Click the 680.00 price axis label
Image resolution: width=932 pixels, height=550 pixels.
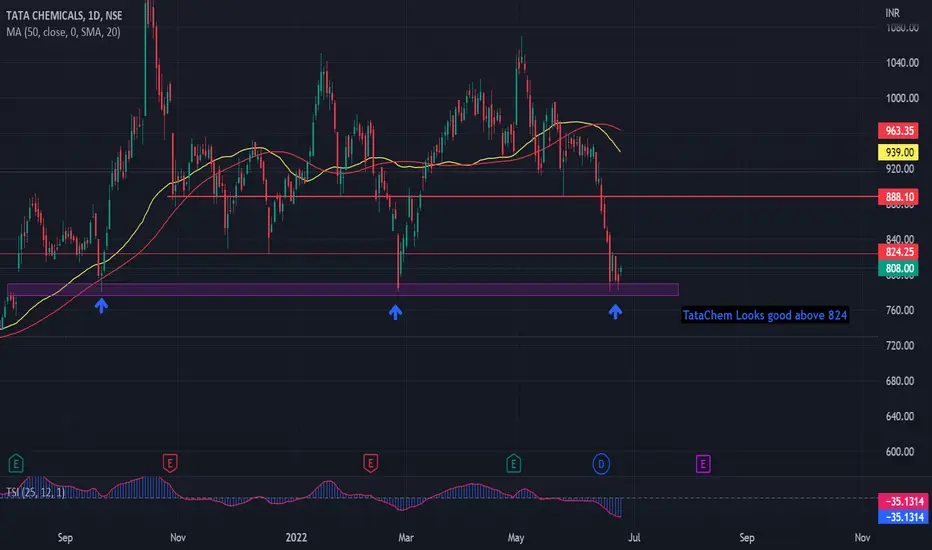[902, 381]
